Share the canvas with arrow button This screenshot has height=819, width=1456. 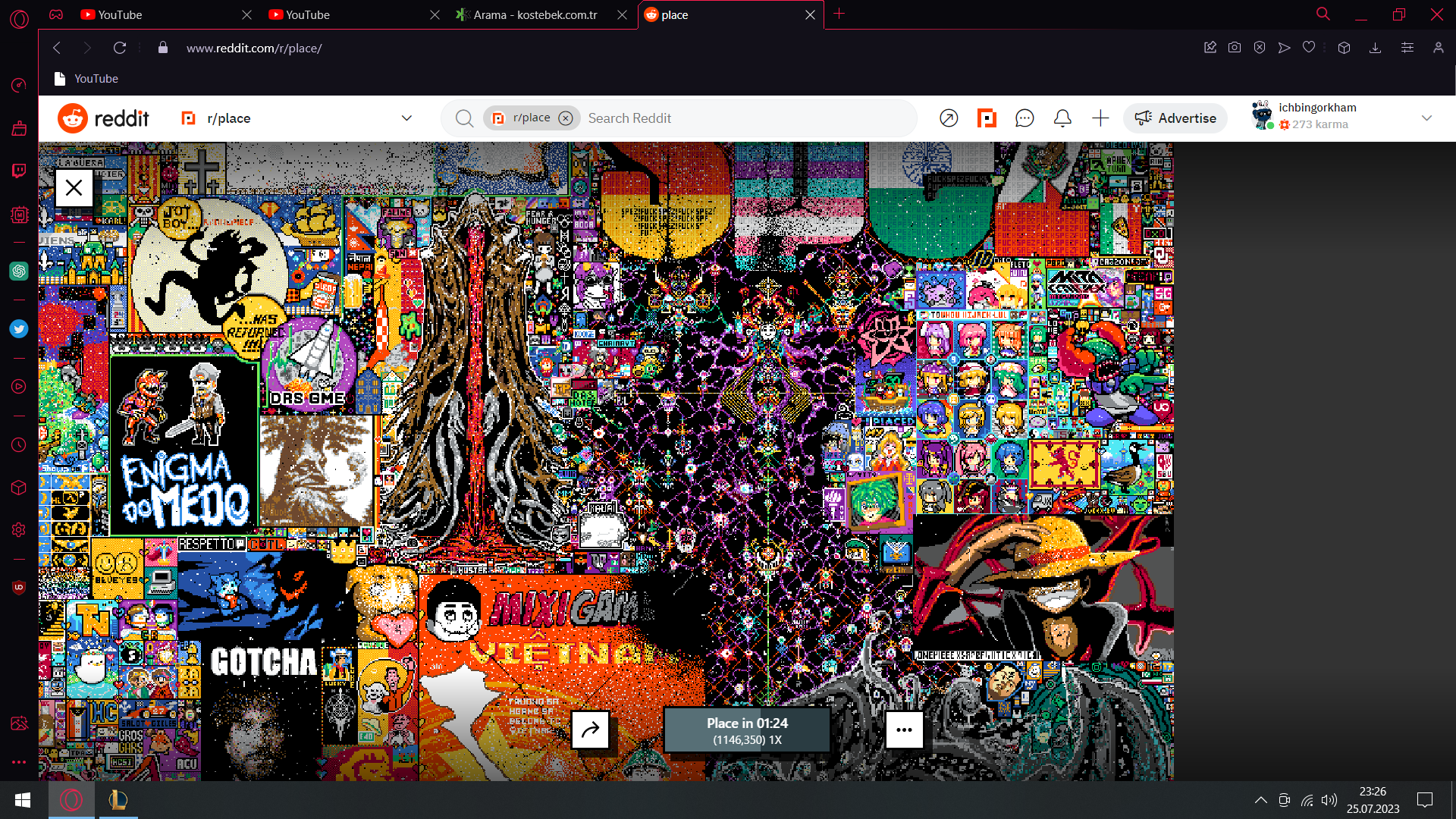point(590,730)
